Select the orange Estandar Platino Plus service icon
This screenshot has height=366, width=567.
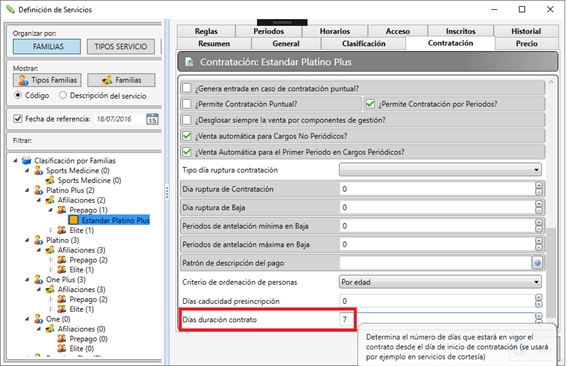click(74, 220)
